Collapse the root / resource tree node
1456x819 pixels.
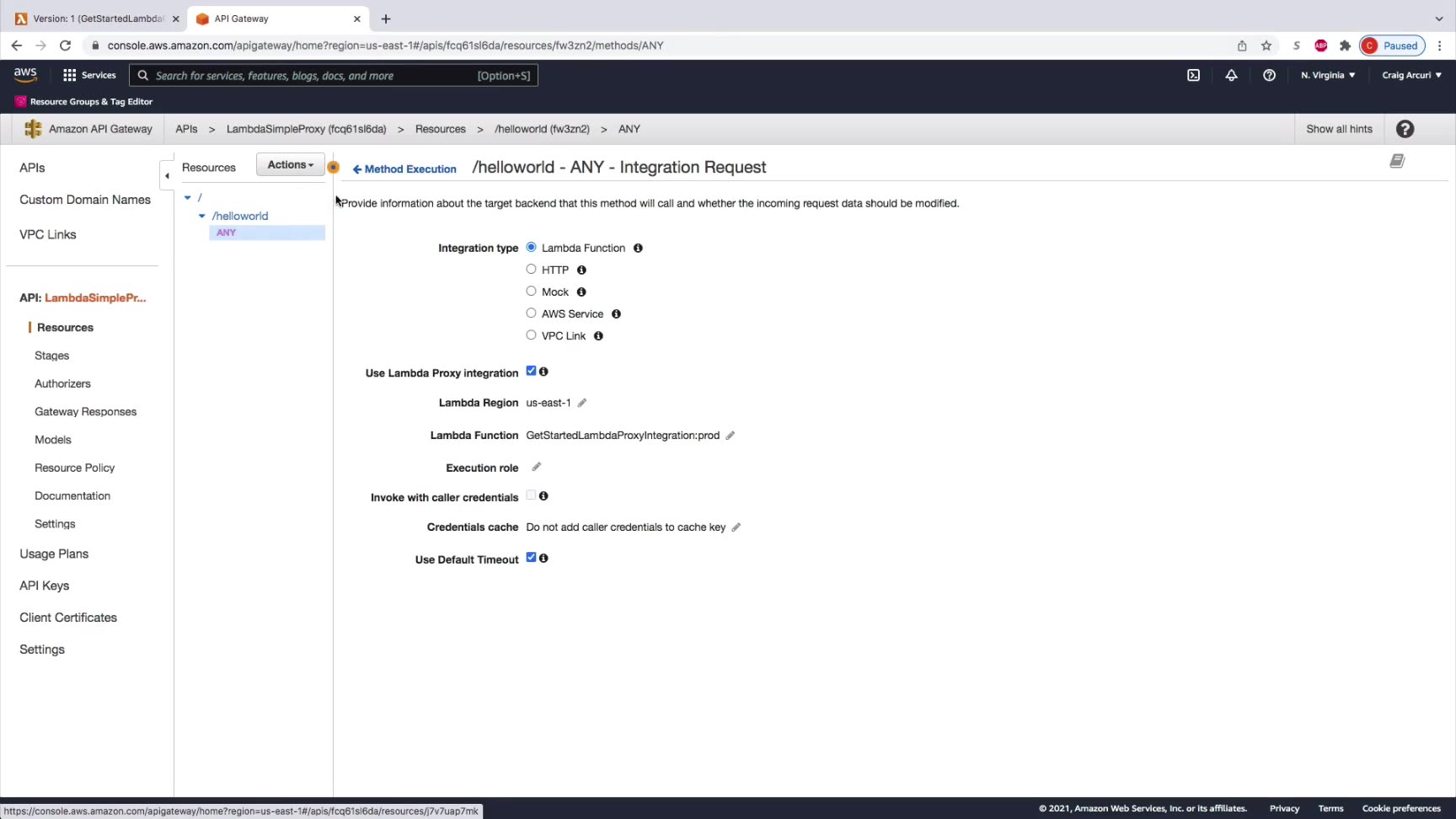tap(188, 197)
